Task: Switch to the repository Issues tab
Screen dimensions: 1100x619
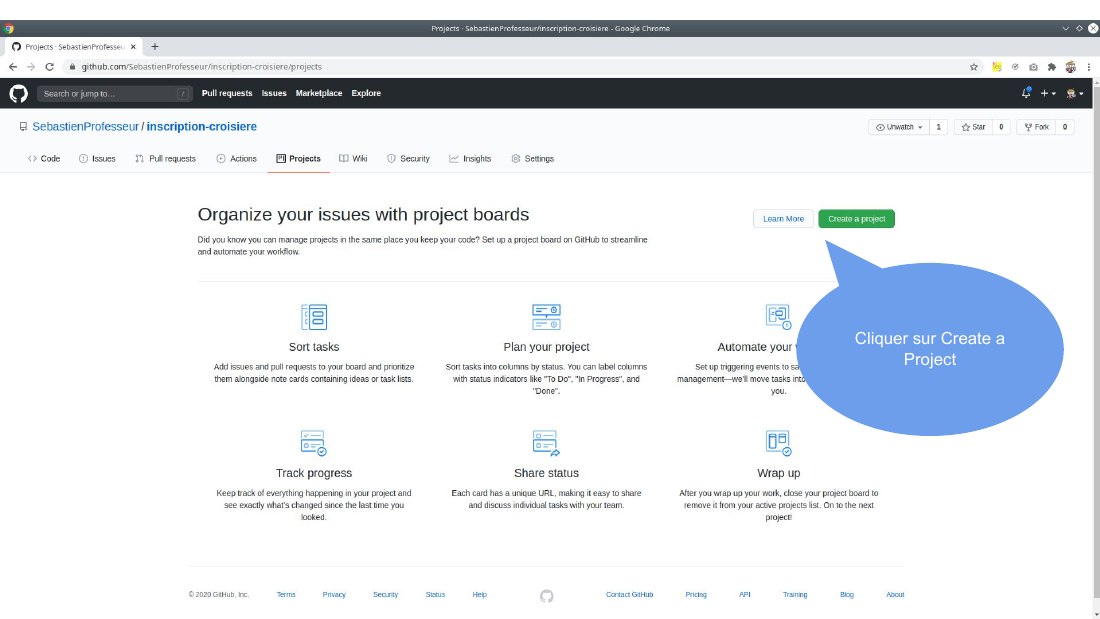Action: [97, 159]
